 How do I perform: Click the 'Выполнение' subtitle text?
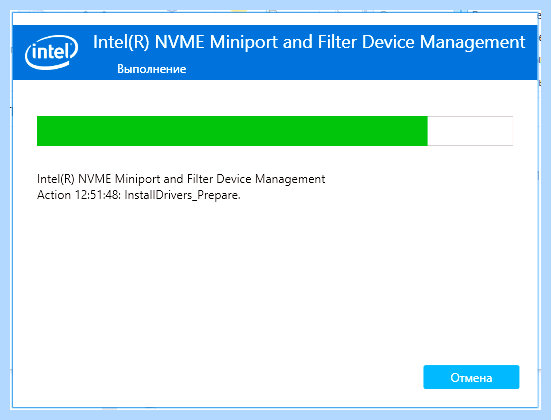pos(151,69)
